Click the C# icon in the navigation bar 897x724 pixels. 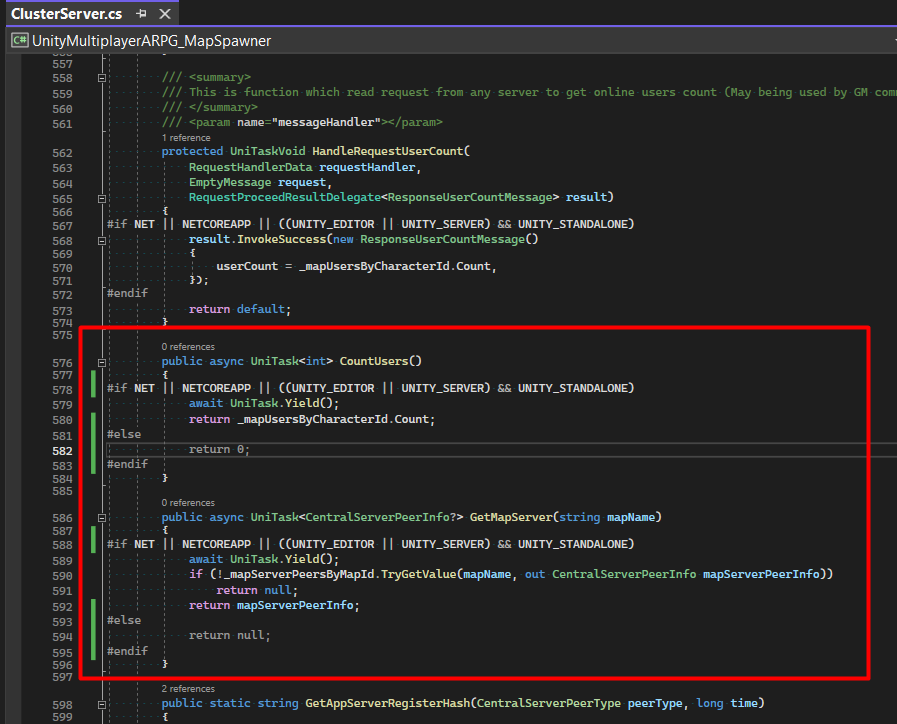click(19, 39)
